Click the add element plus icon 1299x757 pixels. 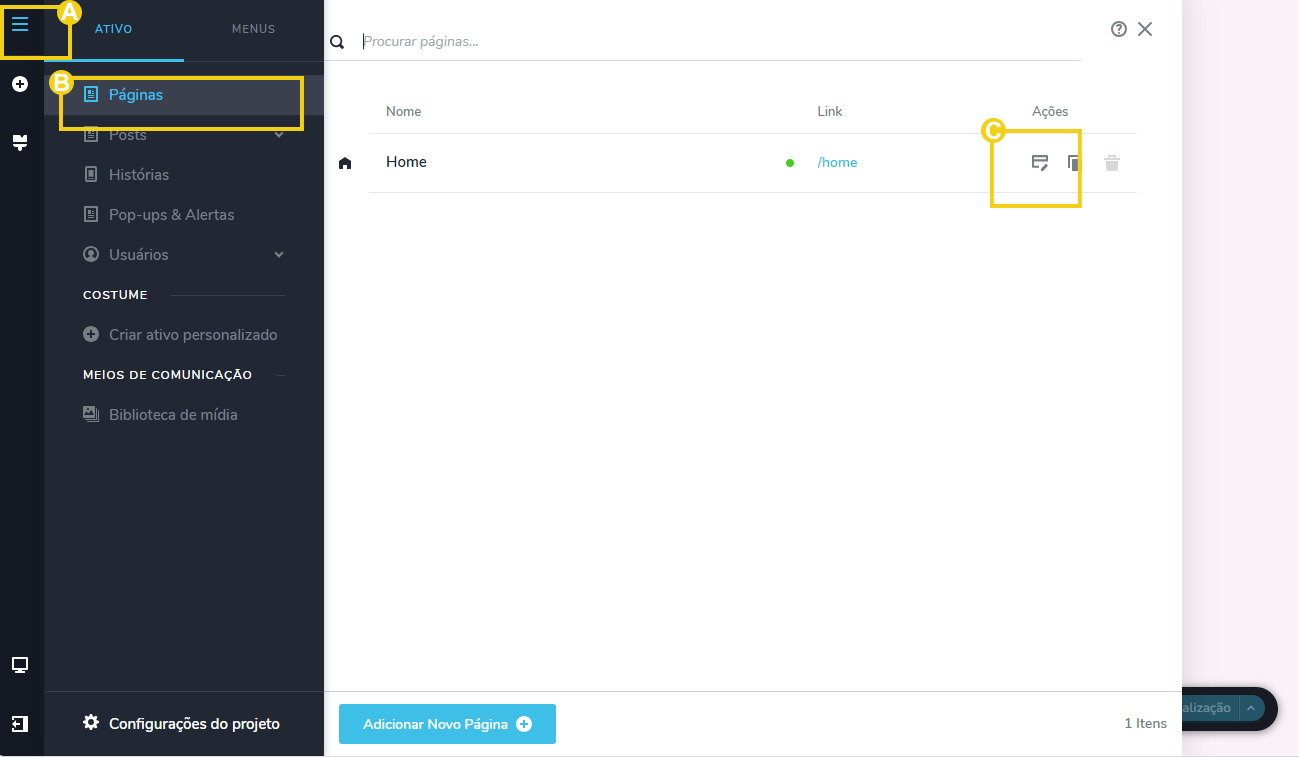coord(20,85)
